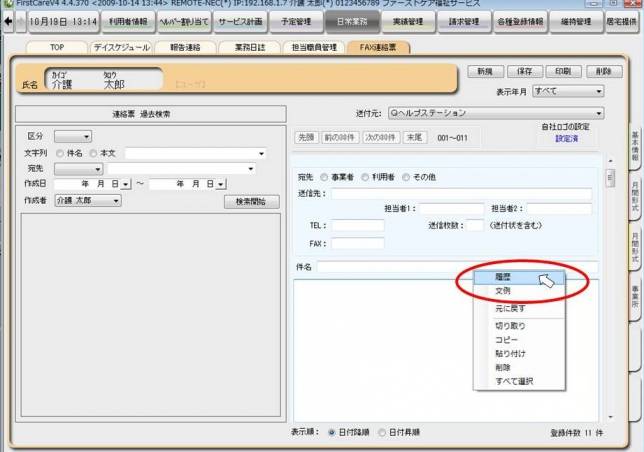Viewport: 644px width, 452px height.
Task: Select 本文 radio for text search
Action: pos(92,153)
